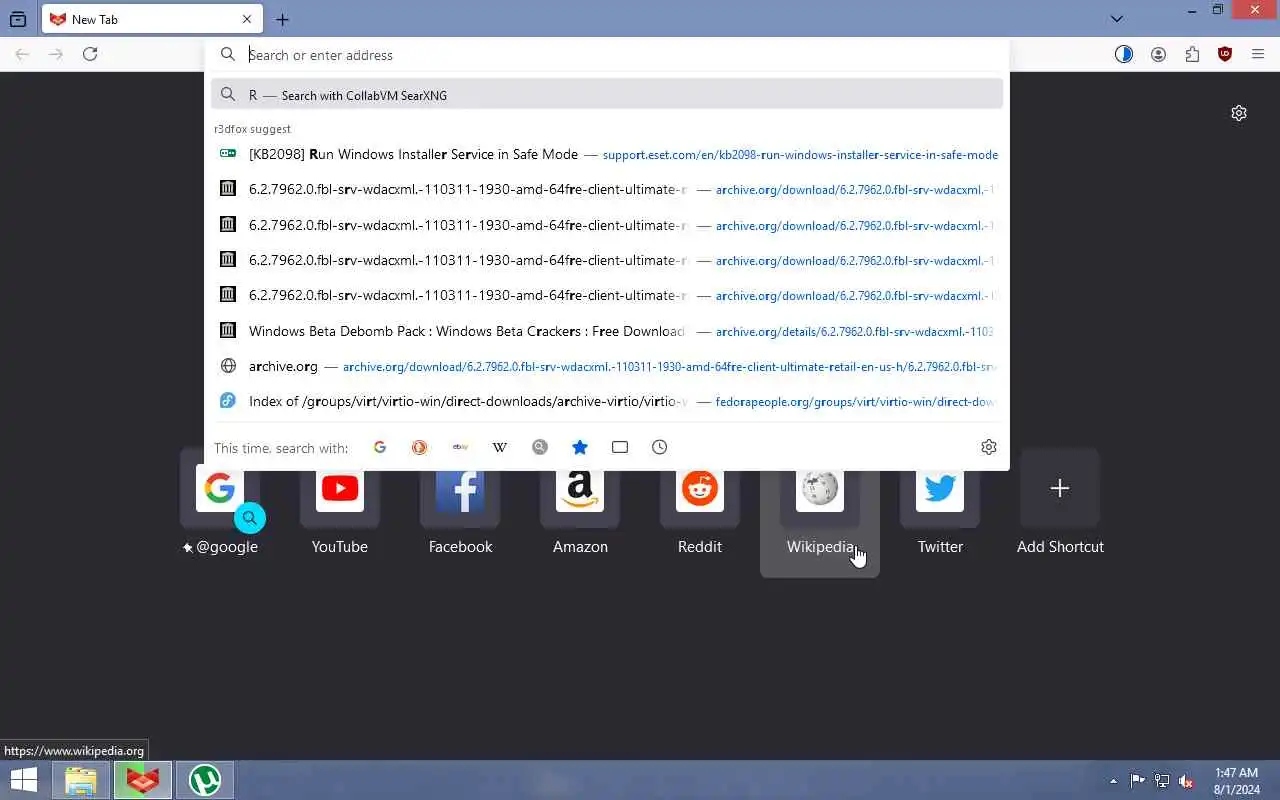Open the account profile icon

(1158, 54)
